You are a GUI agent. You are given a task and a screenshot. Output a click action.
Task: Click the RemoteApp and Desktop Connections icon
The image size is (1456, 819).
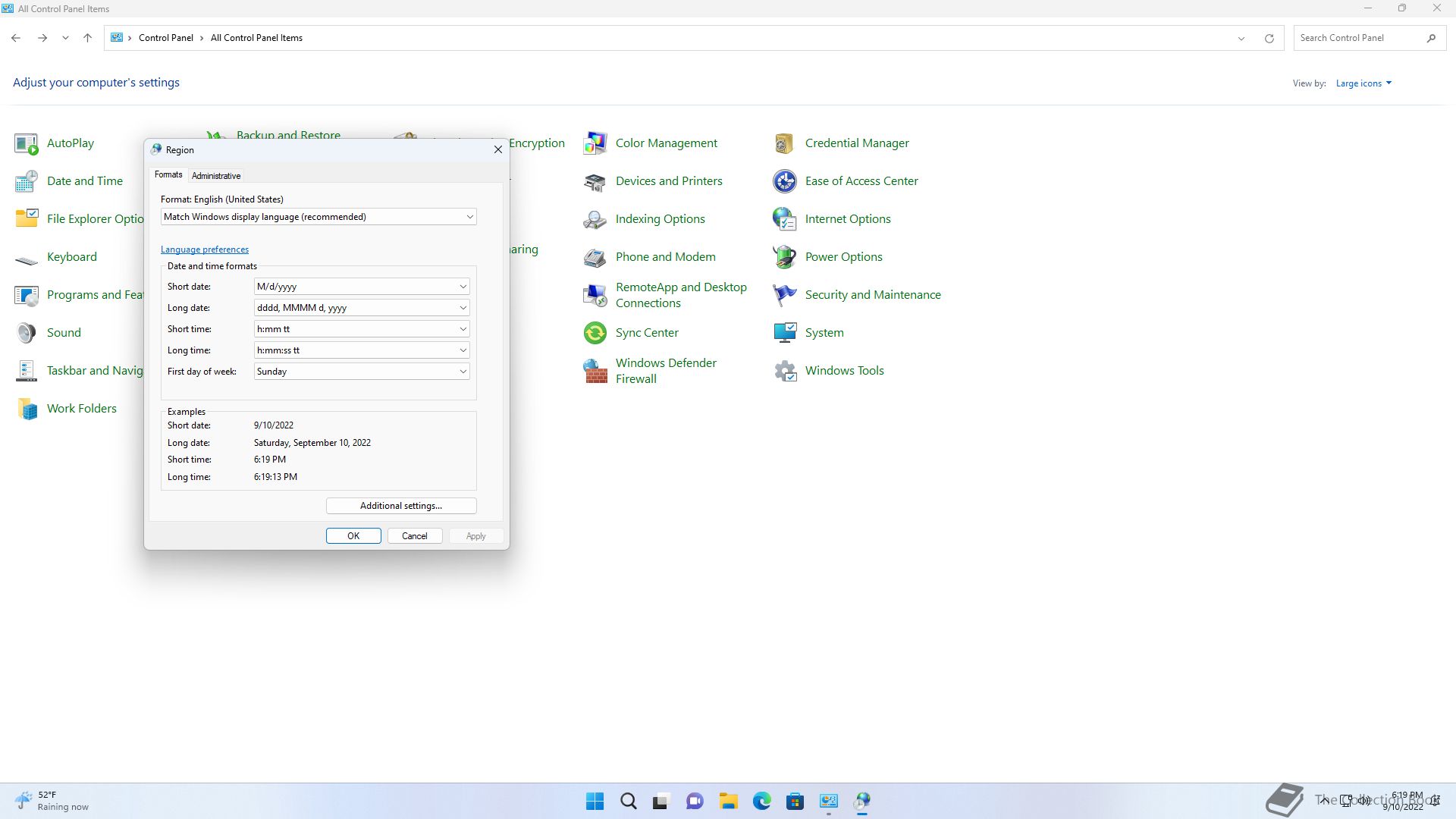[x=595, y=295]
